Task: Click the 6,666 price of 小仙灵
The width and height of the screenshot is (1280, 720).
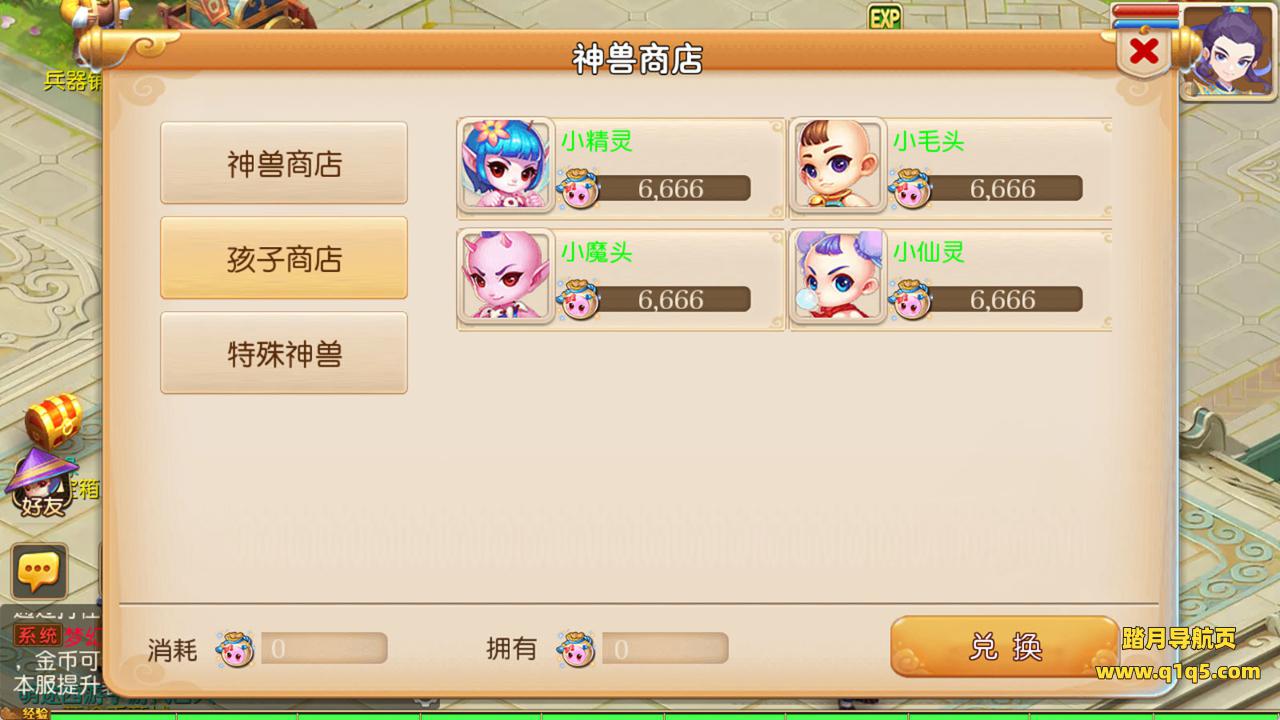Action: click(x=1003, y=300)
